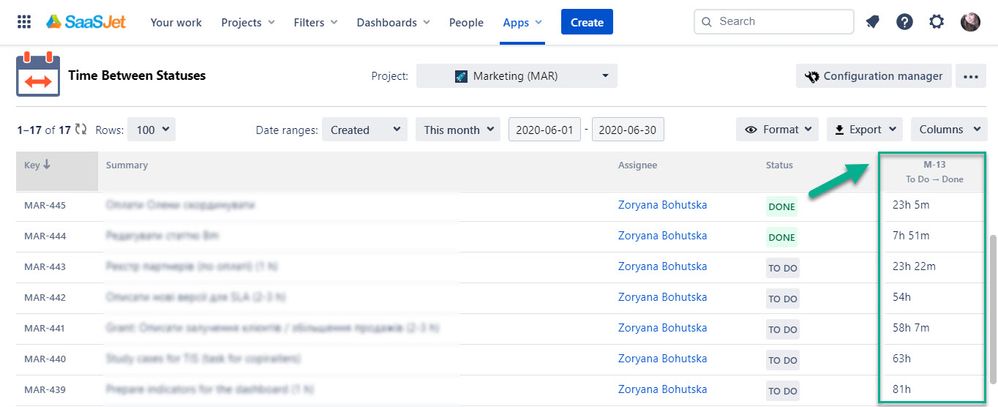Open issue MAR-441

pyautogui.click(x=45, y=328)
